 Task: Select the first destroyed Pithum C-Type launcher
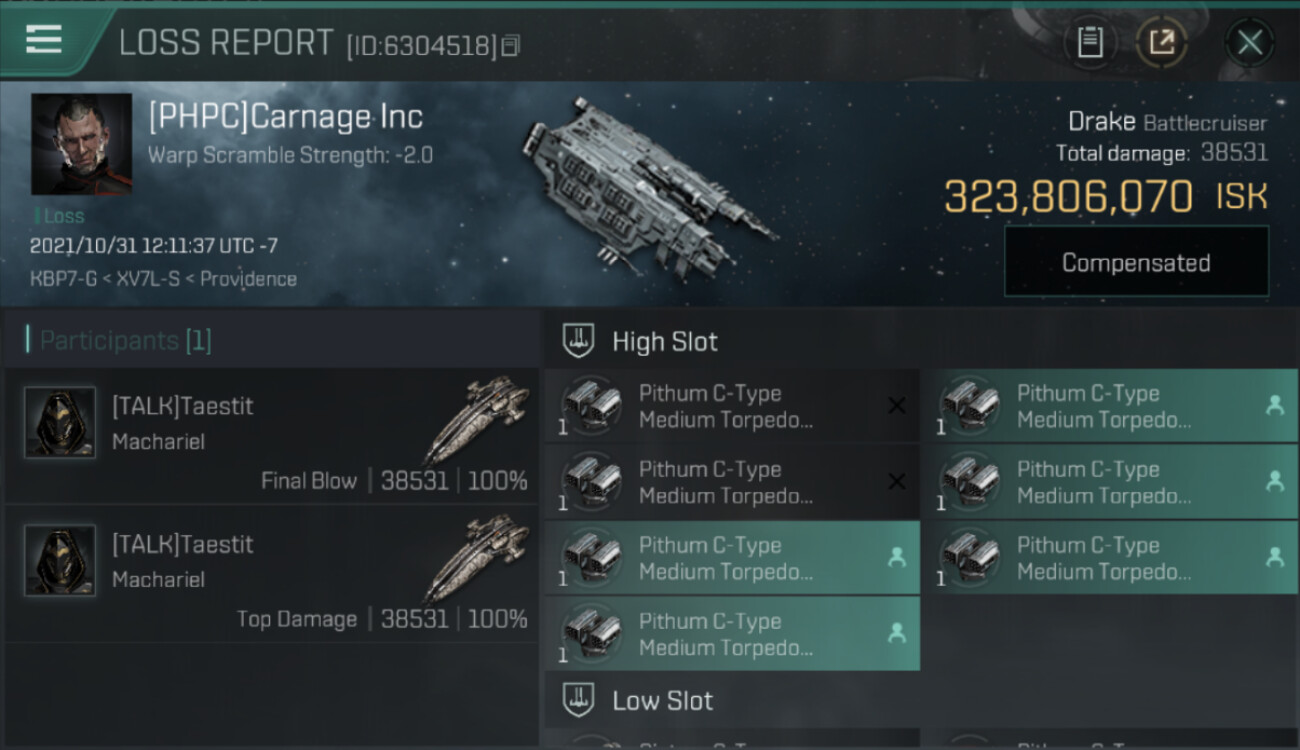click(732, 406)
